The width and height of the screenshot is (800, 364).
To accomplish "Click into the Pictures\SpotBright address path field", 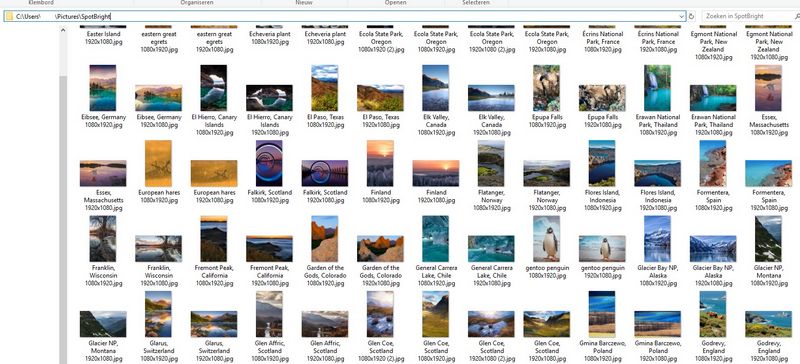I will [x=344, y=16].
